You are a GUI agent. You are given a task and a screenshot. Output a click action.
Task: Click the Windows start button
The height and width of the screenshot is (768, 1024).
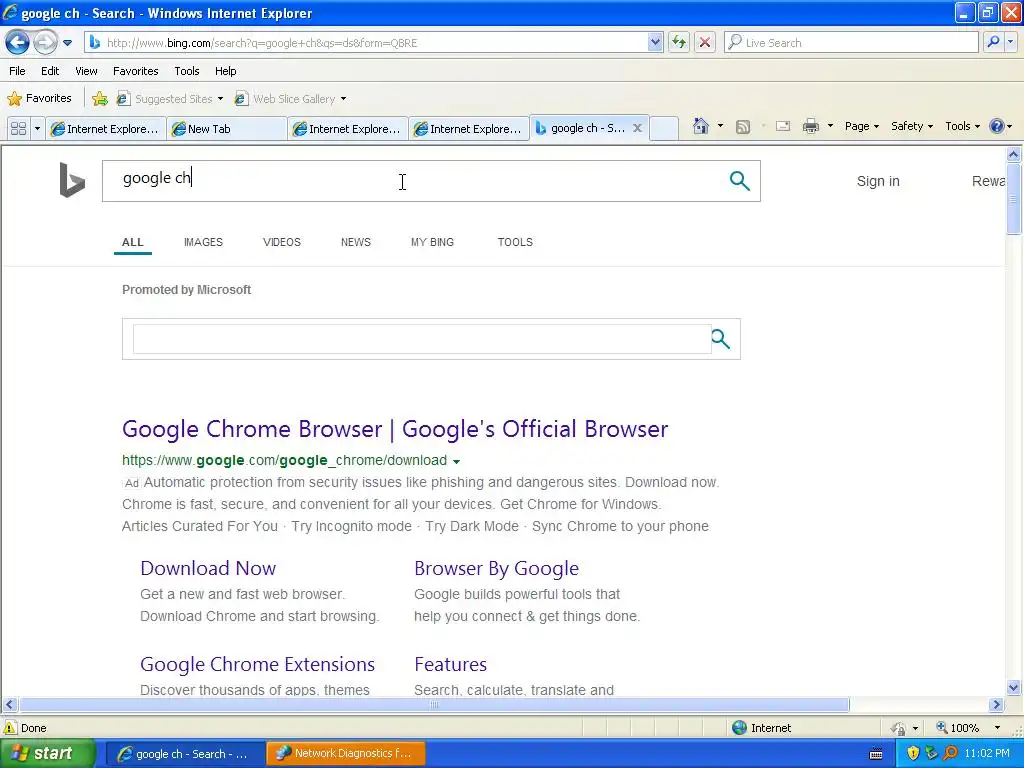tap(47, 753)
